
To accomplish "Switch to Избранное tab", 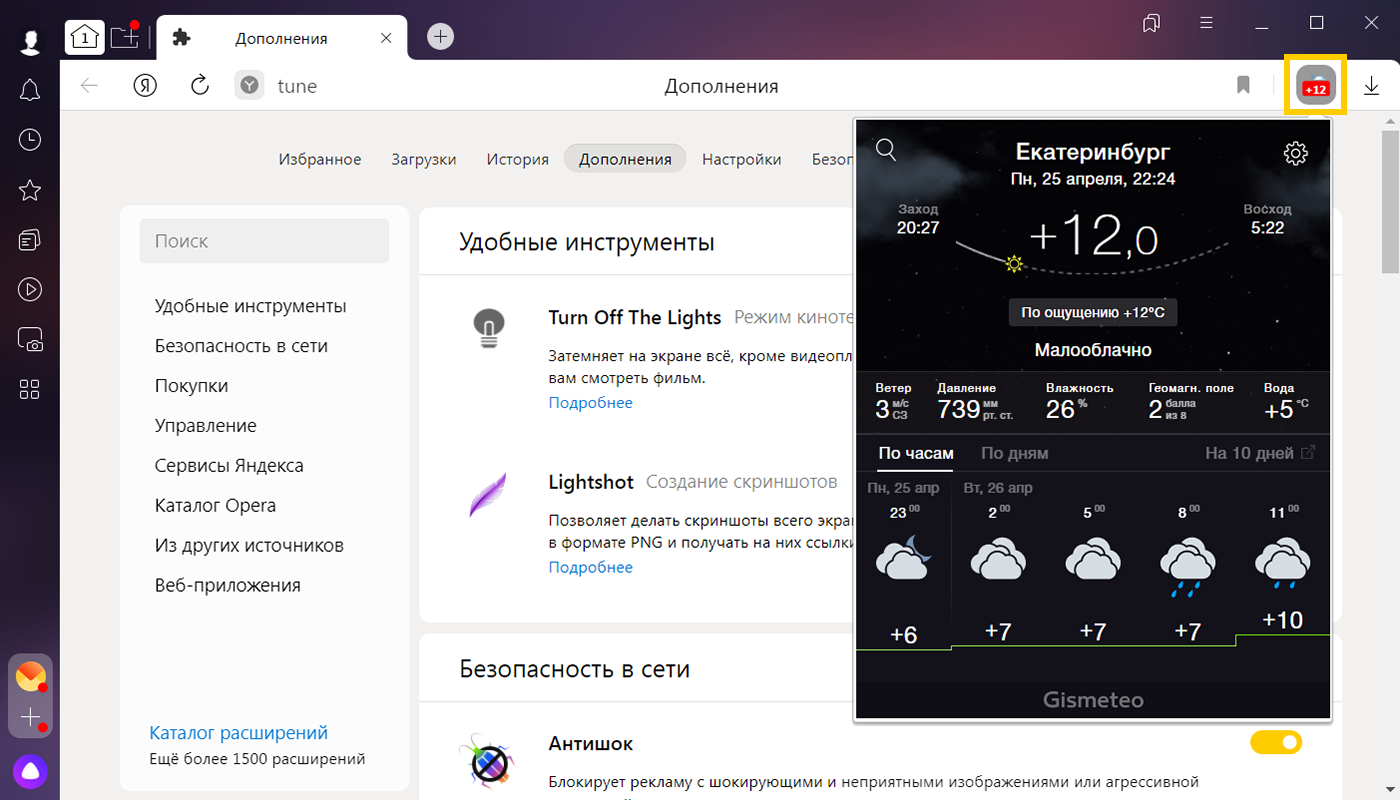I will click(x=320, y=159).
